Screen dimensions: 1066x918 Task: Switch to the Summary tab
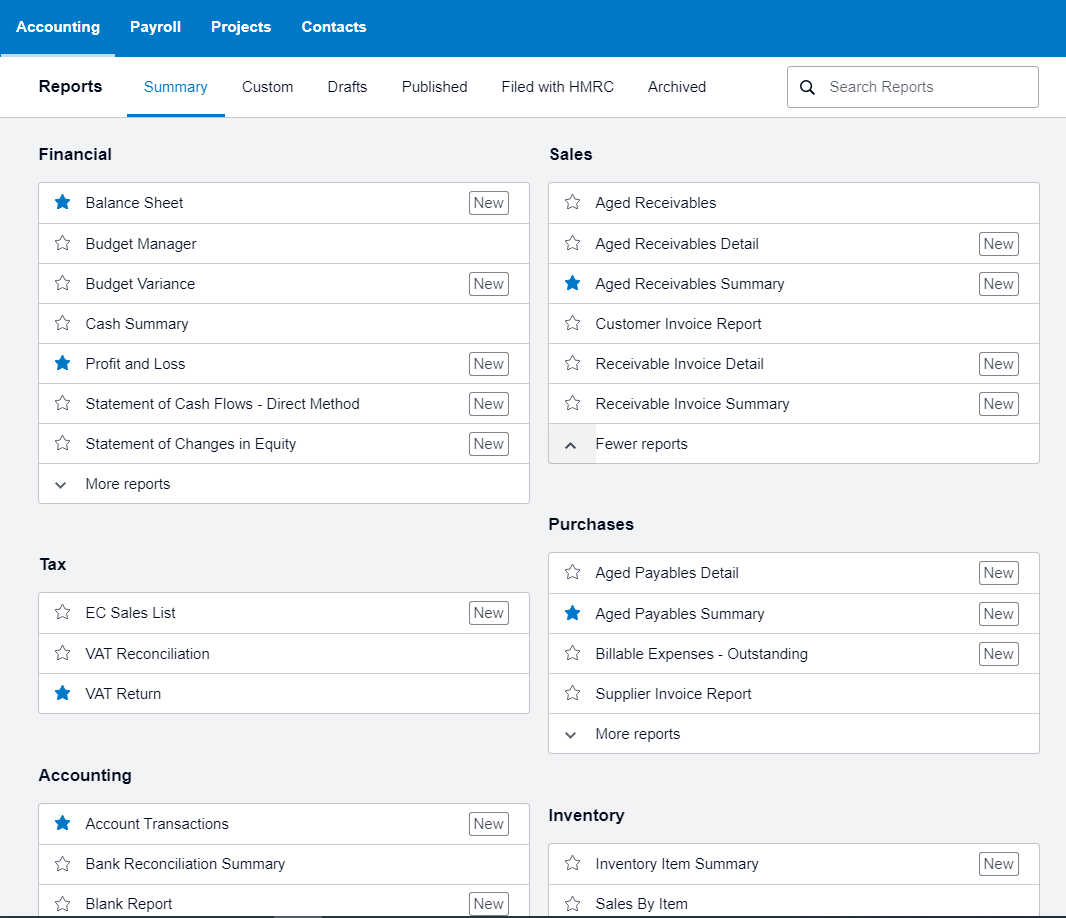(x=175, y=87)
